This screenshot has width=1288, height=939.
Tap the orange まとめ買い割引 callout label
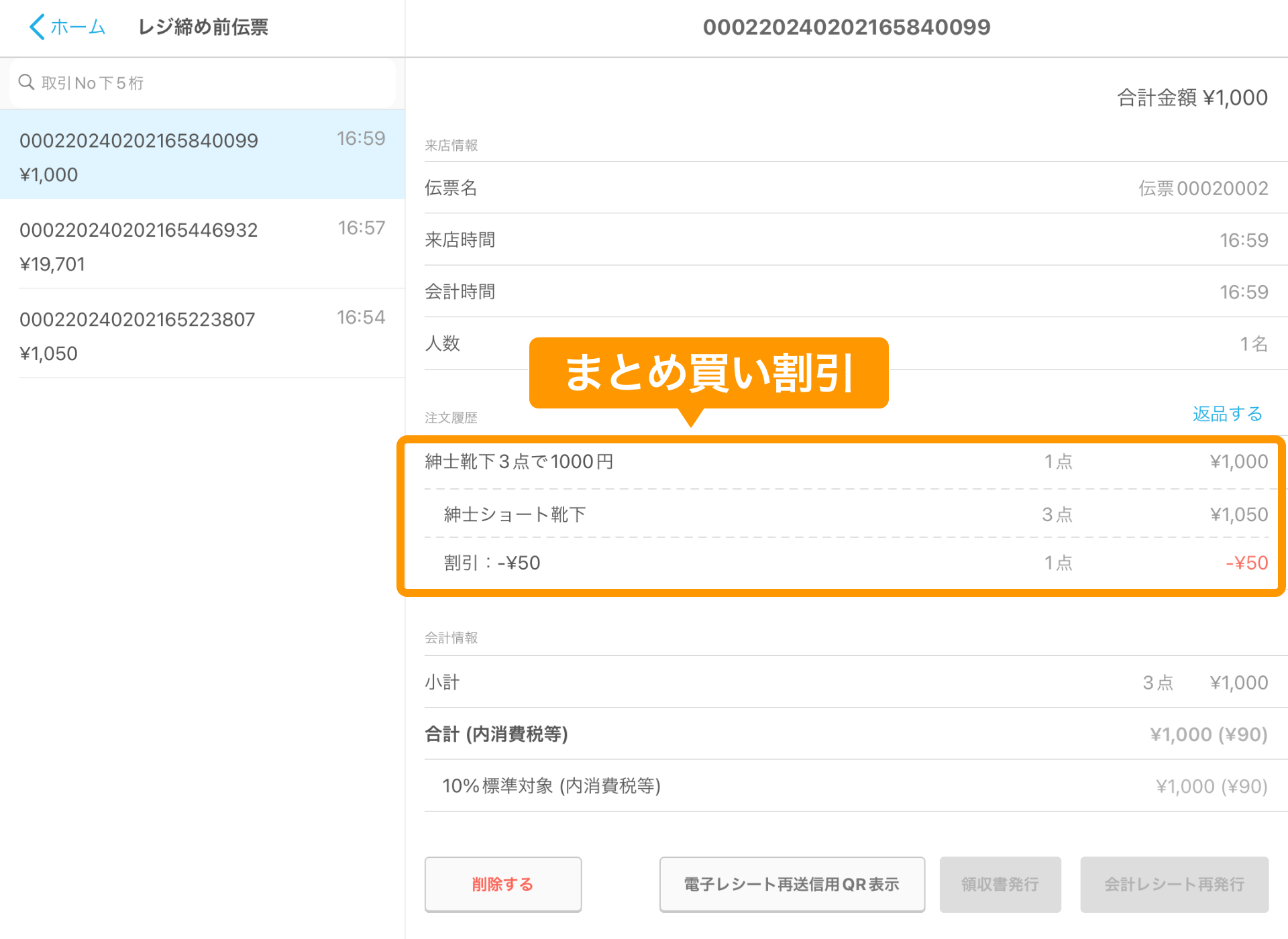[708, 373]
